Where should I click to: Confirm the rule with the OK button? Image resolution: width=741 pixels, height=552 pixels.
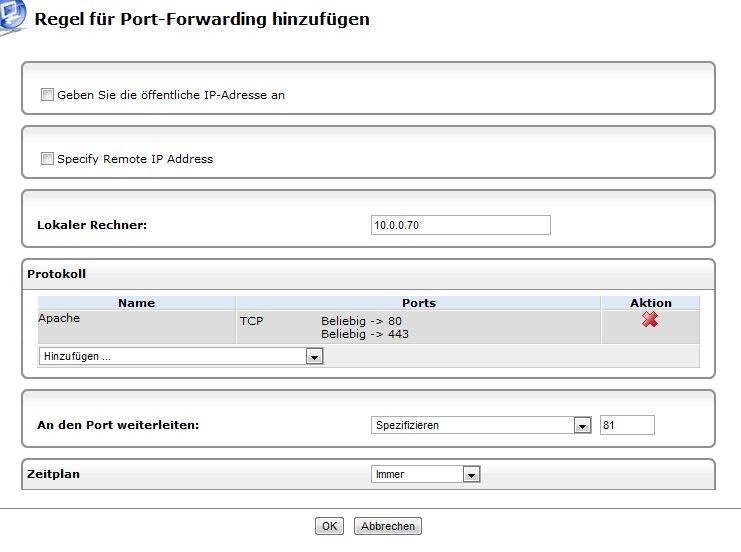[x=329, y=526]
